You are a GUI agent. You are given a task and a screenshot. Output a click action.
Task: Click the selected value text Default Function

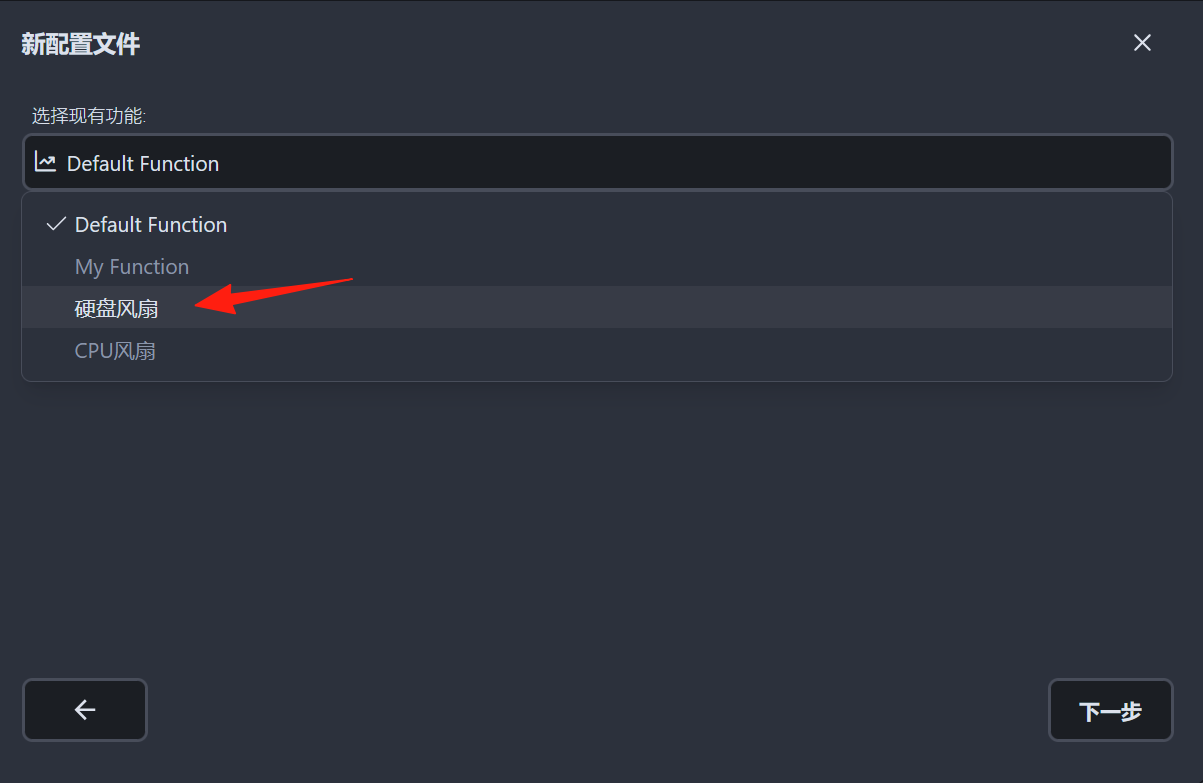coord(143,163)
